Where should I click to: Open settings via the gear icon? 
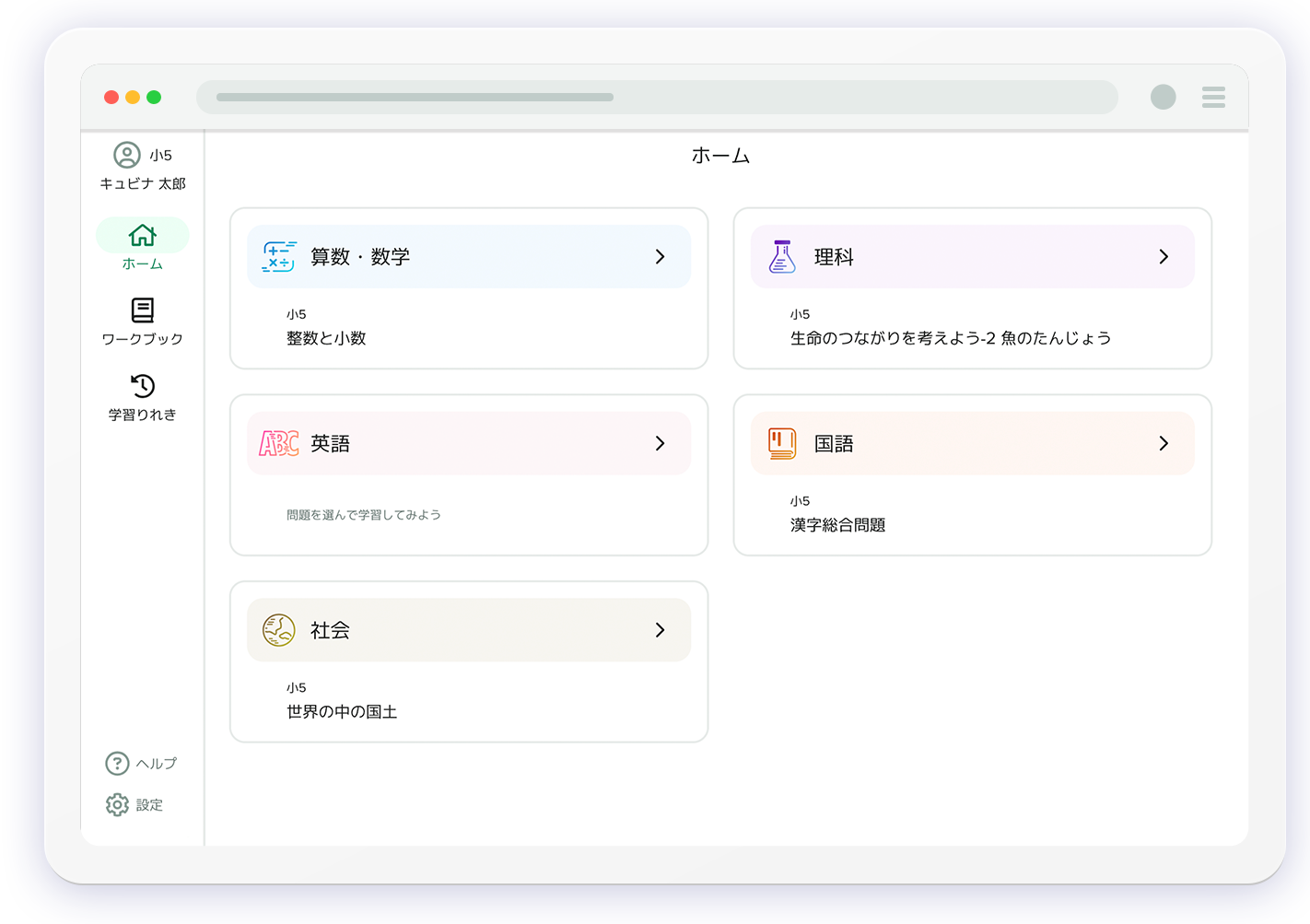(117, 805)
